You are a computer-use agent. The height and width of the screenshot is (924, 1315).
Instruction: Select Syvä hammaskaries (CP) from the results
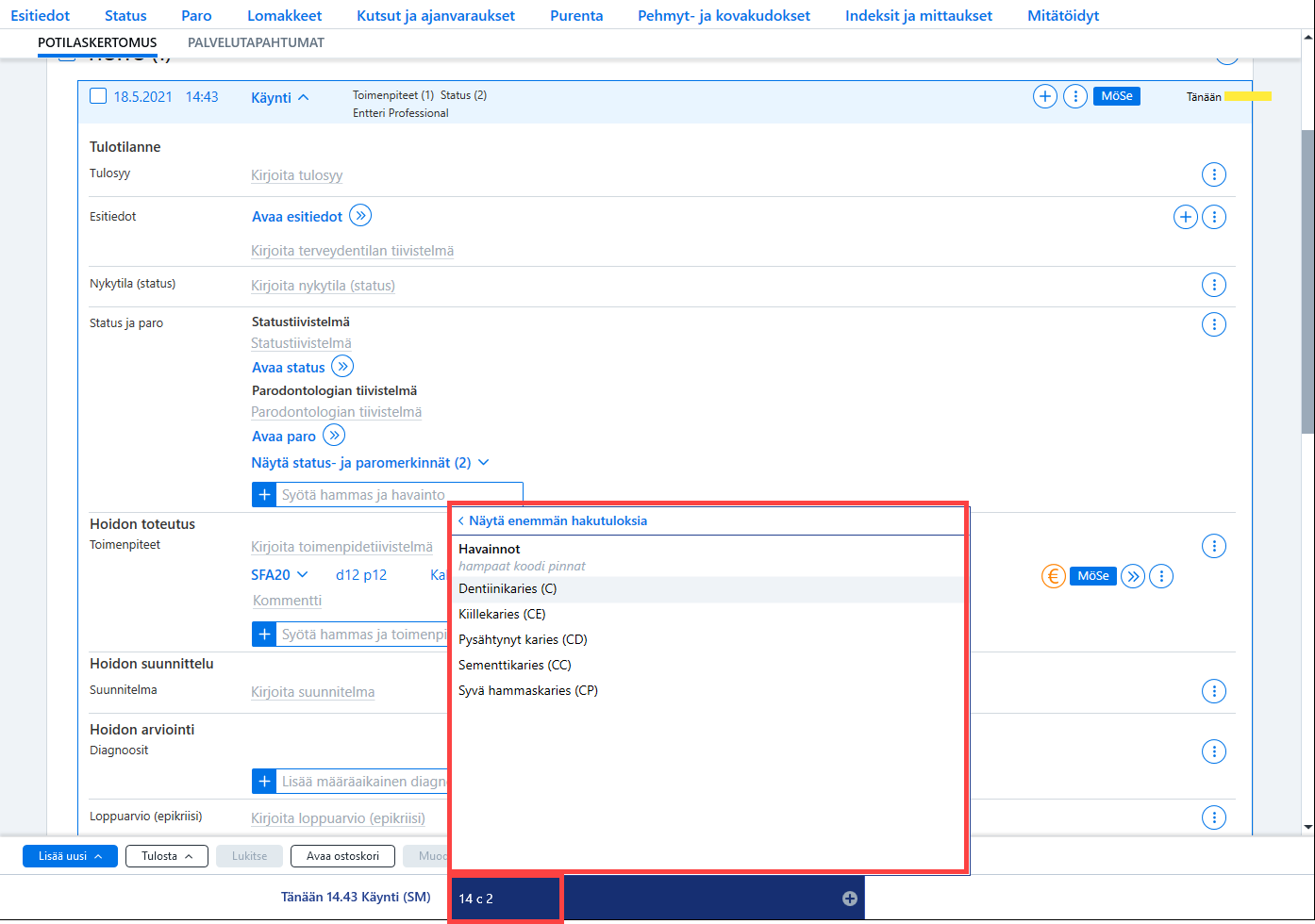tap(707, 691)
